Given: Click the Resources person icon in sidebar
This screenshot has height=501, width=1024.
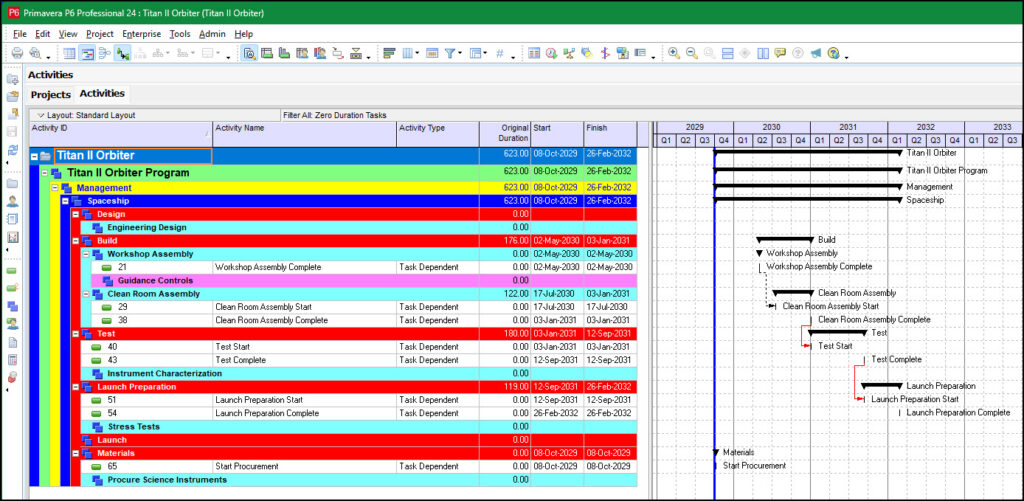Looking at the screenshot, I should coord(12,201).
